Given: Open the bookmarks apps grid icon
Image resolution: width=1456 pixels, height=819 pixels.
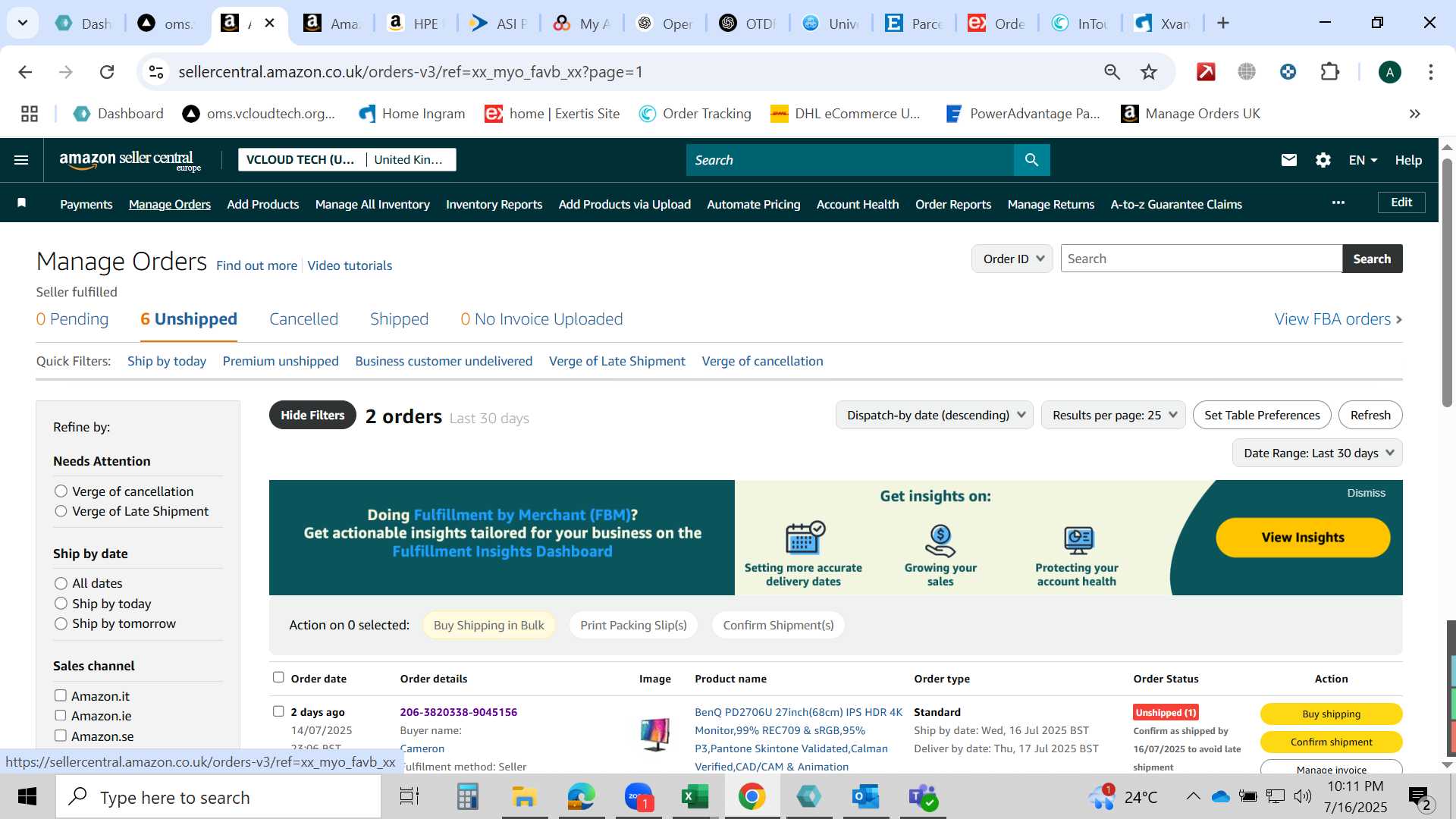Looking at the screenshot, I should click(30, 114).
